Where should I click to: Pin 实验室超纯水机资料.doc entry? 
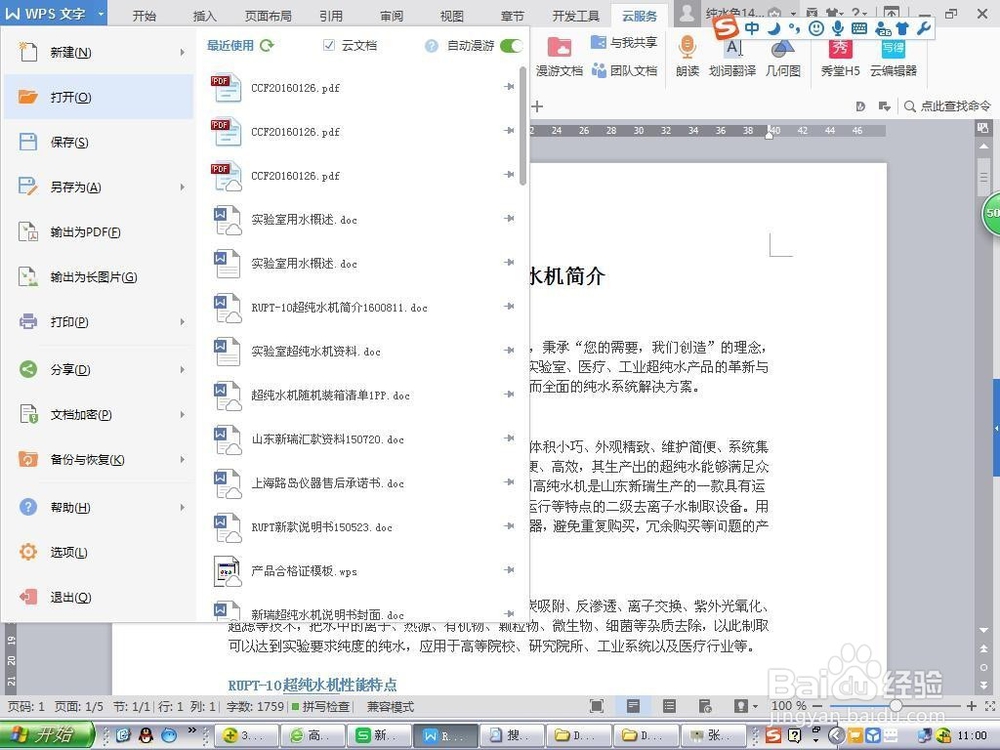click(509, 350)
